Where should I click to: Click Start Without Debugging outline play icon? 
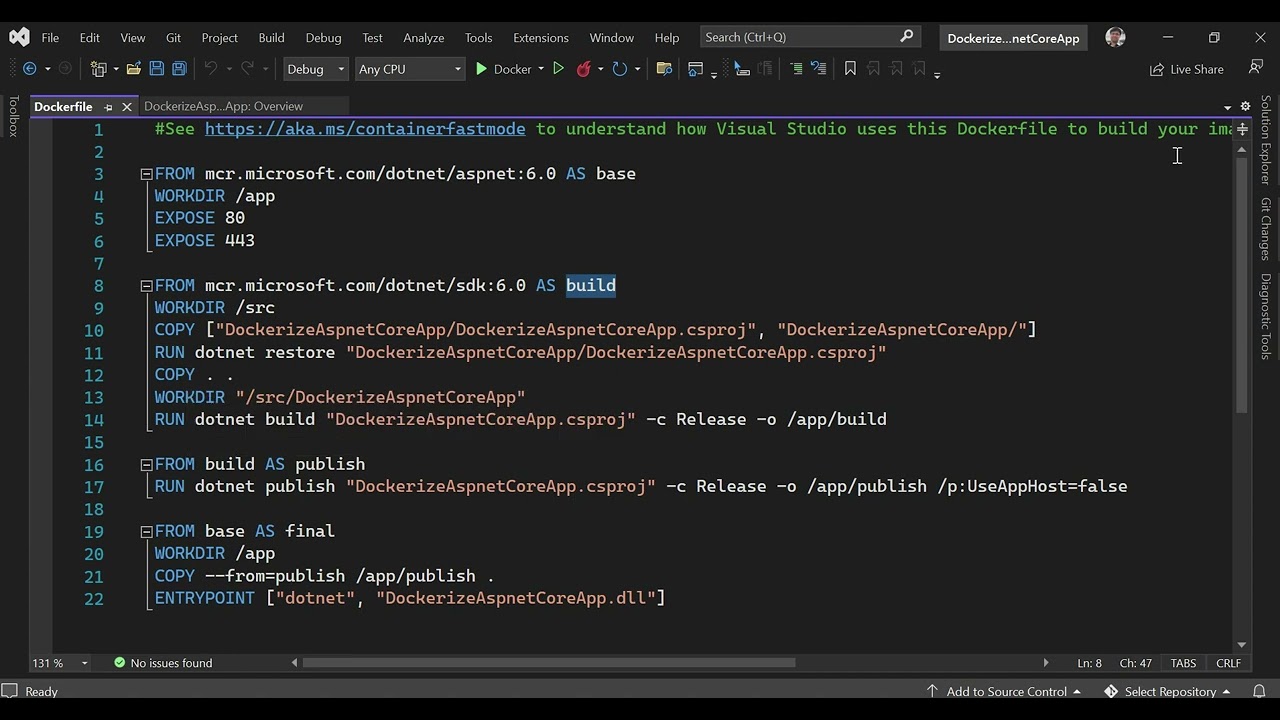(559, 69)
